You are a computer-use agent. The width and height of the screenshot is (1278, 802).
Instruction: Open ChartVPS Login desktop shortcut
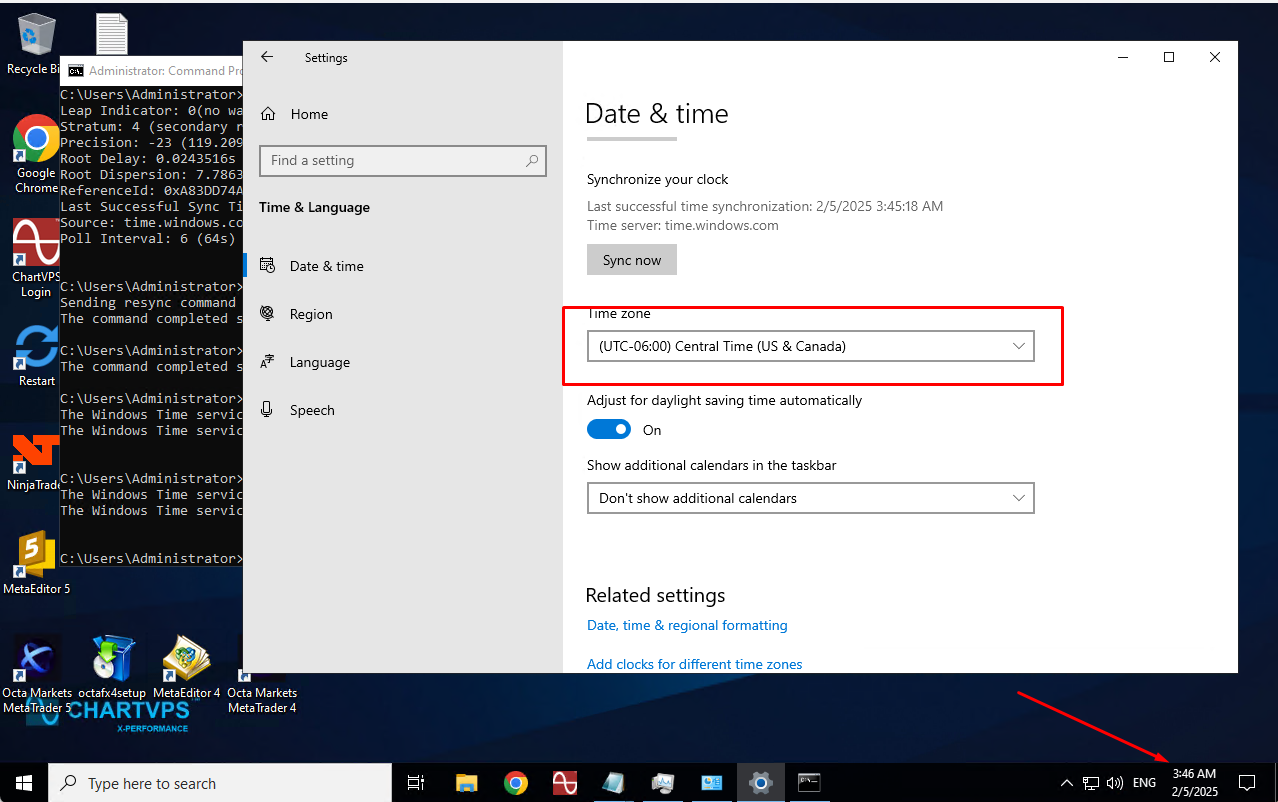point(36,258)
